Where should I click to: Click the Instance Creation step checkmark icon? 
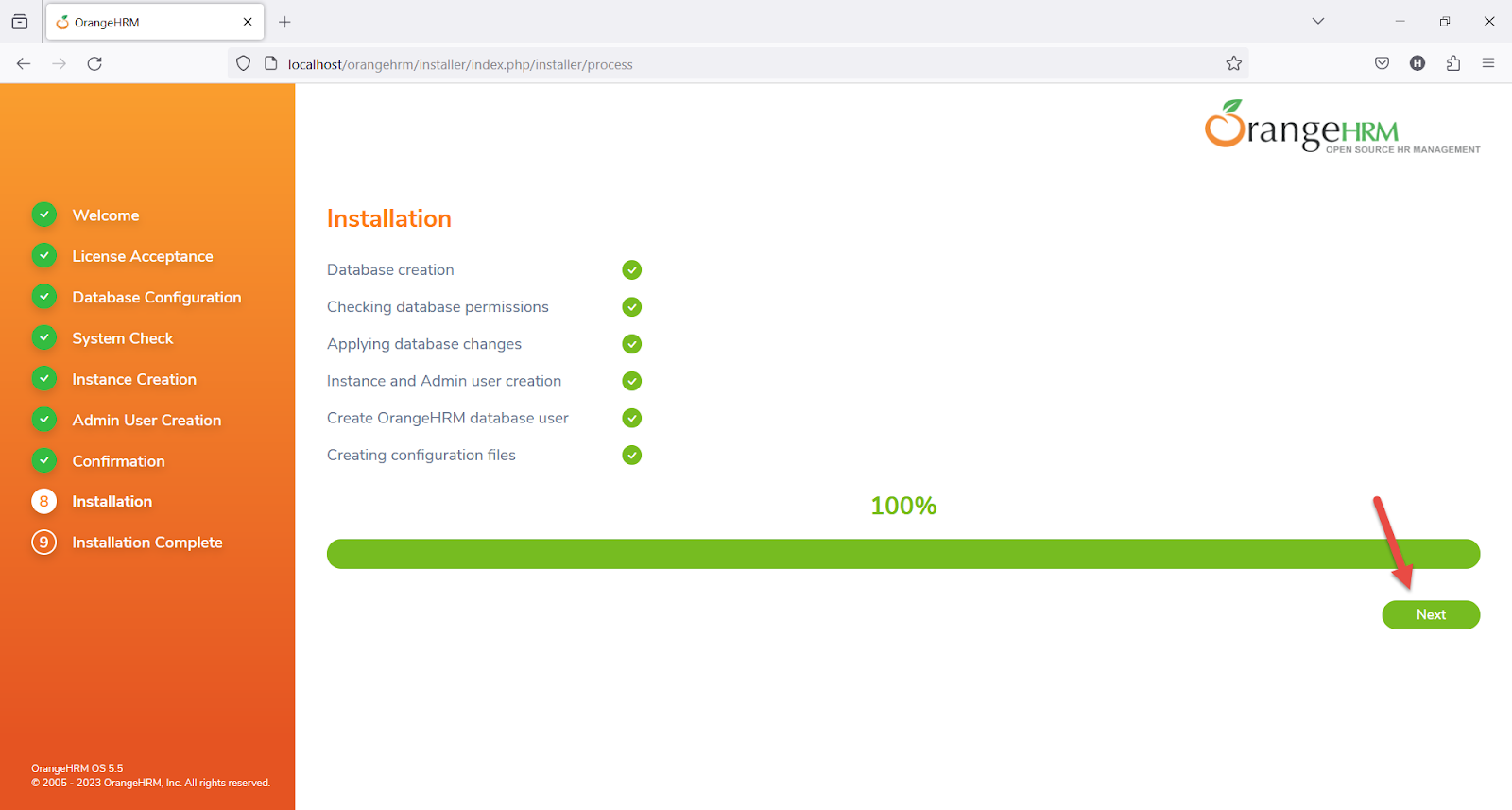point(43,378)
